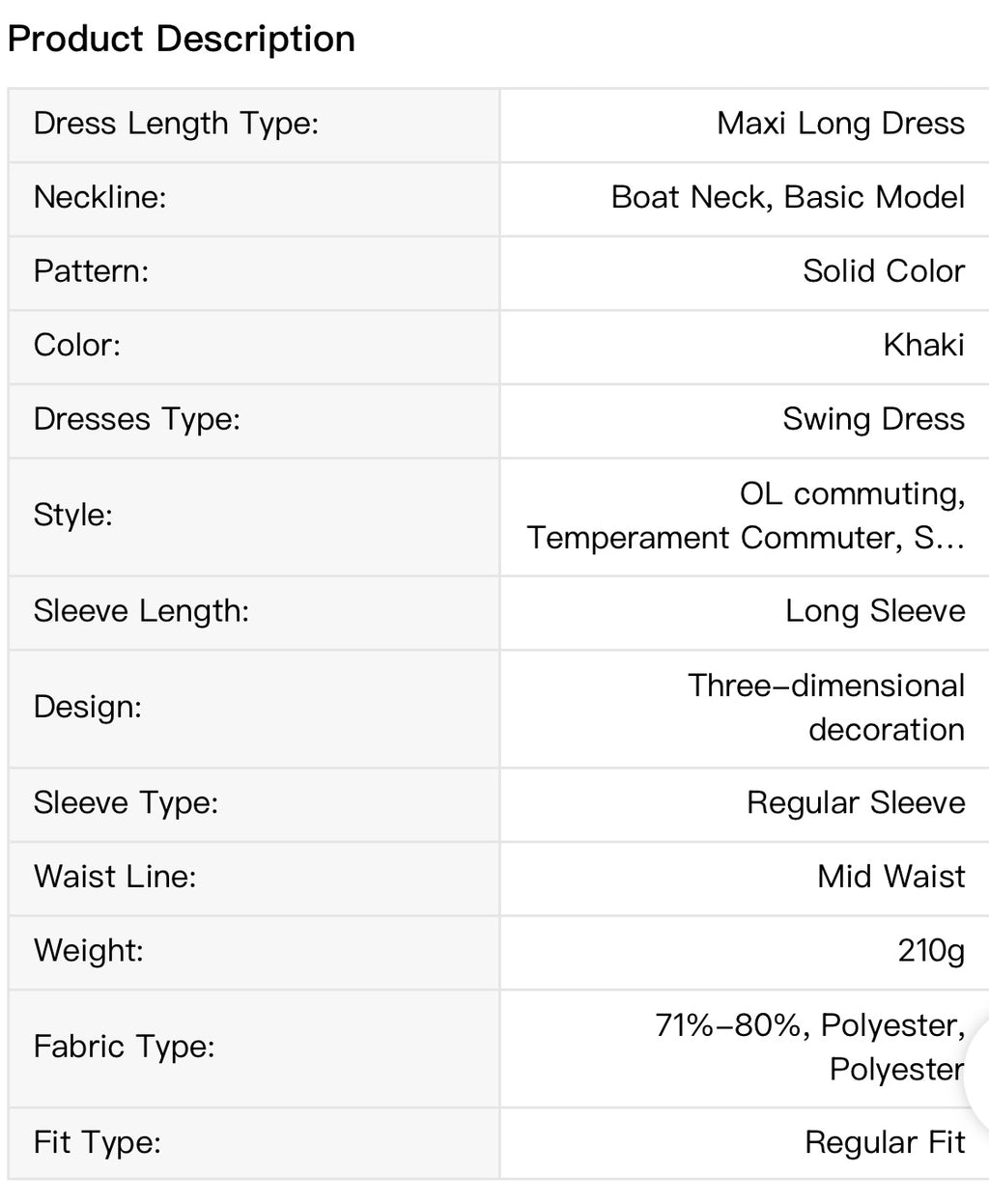The width and height of the screenshot is (989, 1204).
Task: Select the Regular Sleeve value
Action: click(856, 803)
